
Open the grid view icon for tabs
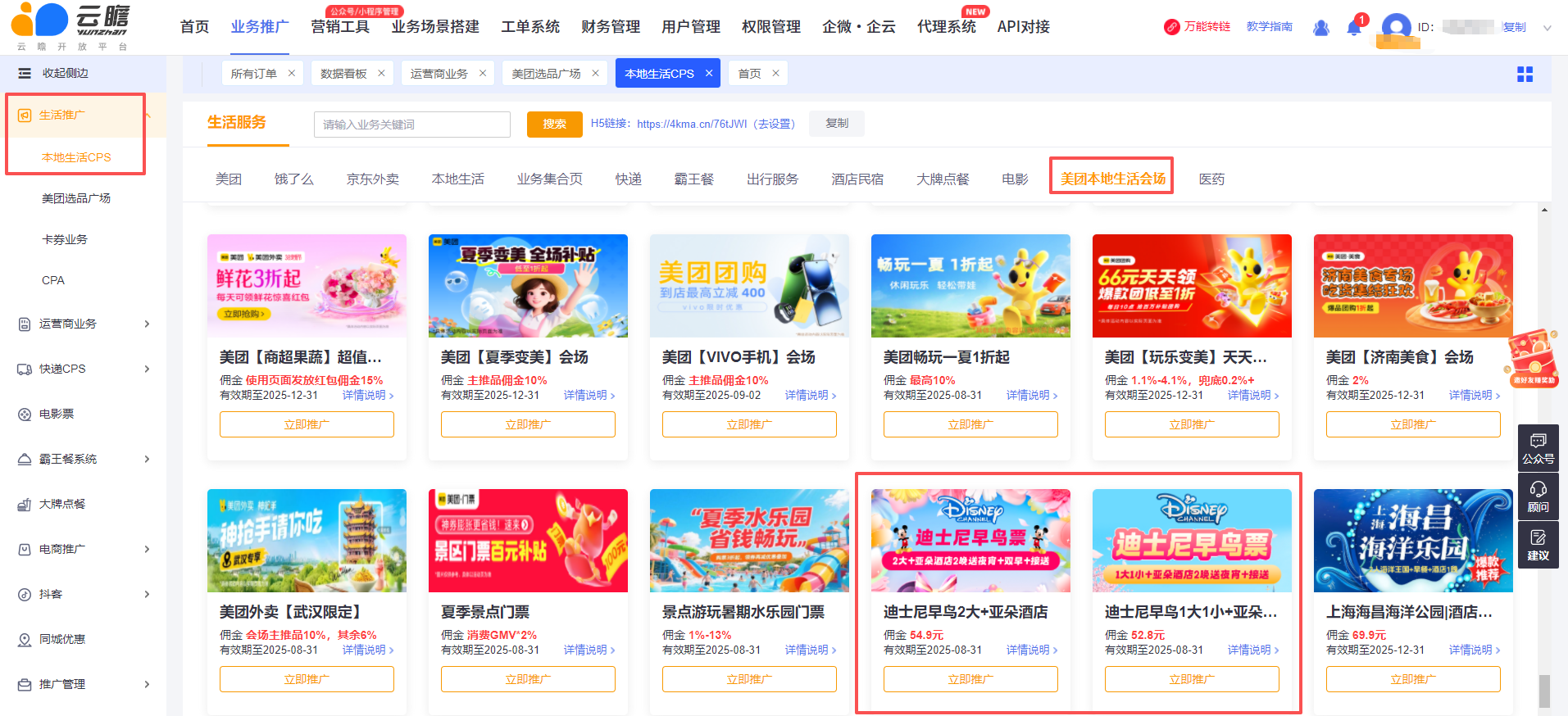point(1525,75)
